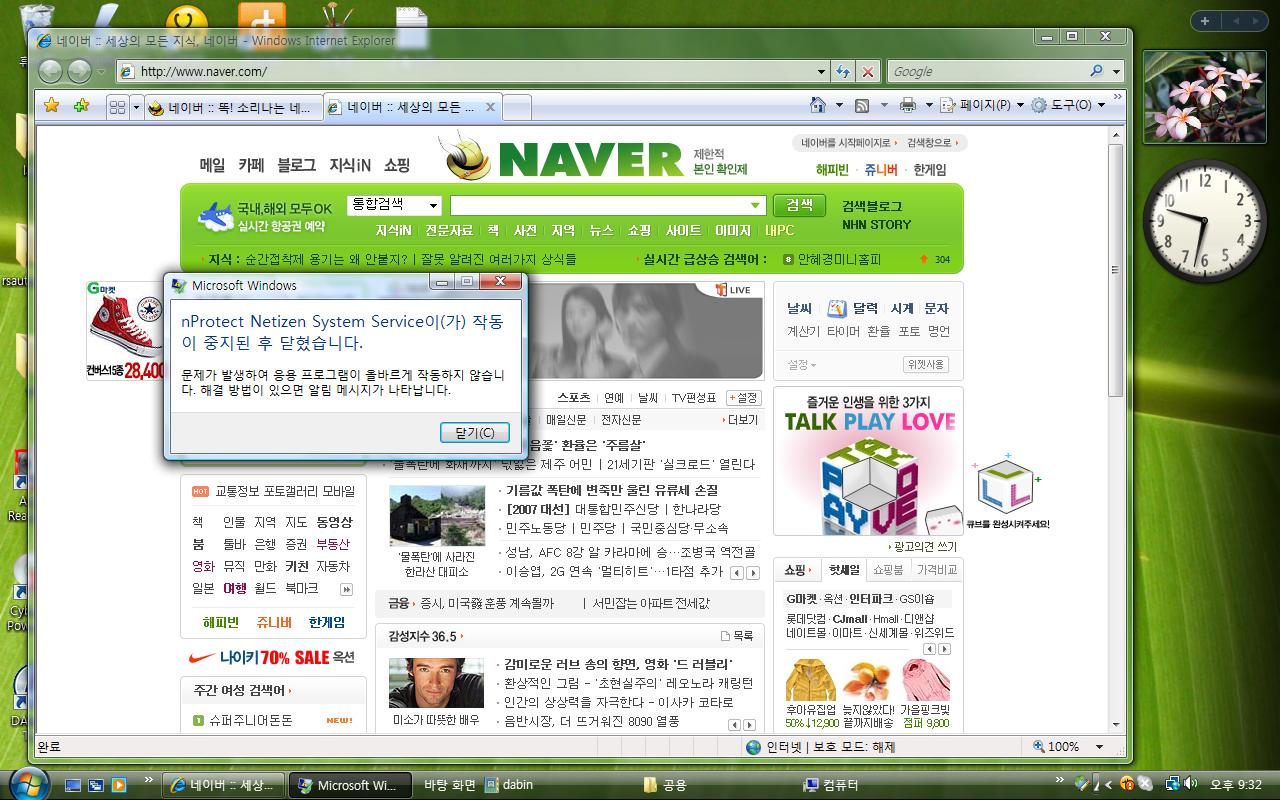Open the search provider dropdown arrow
The image size is (1280, 800).
click(x=1116, y=71)
